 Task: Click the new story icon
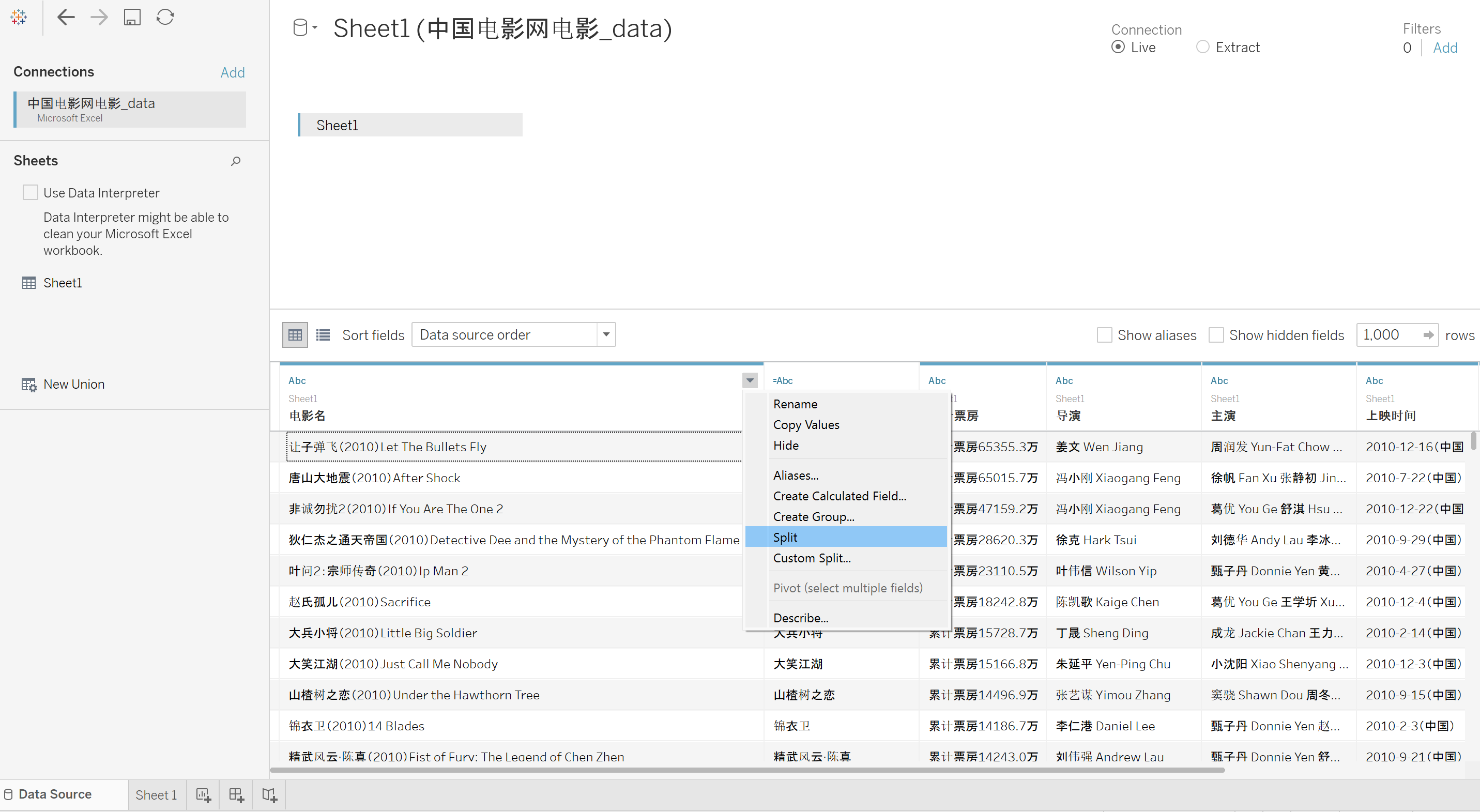[x=269, y=795]
